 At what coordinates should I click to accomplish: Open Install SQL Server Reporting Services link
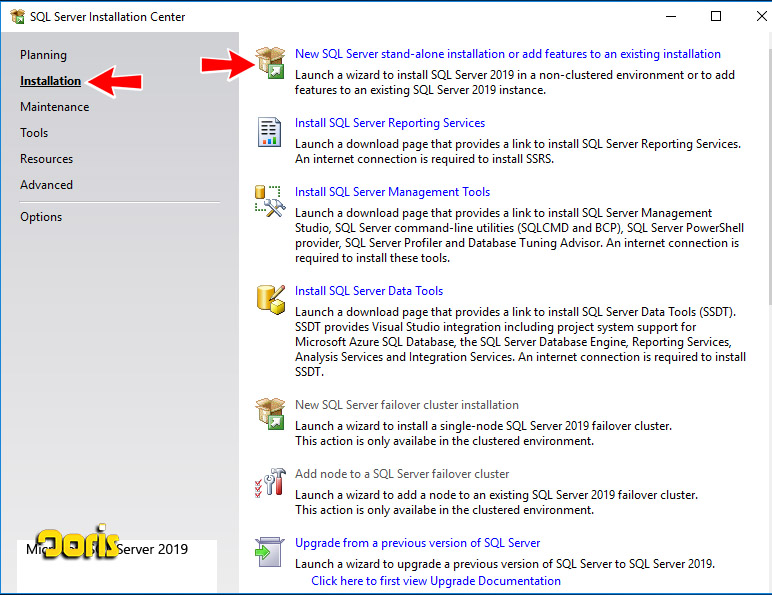point(390,123)
